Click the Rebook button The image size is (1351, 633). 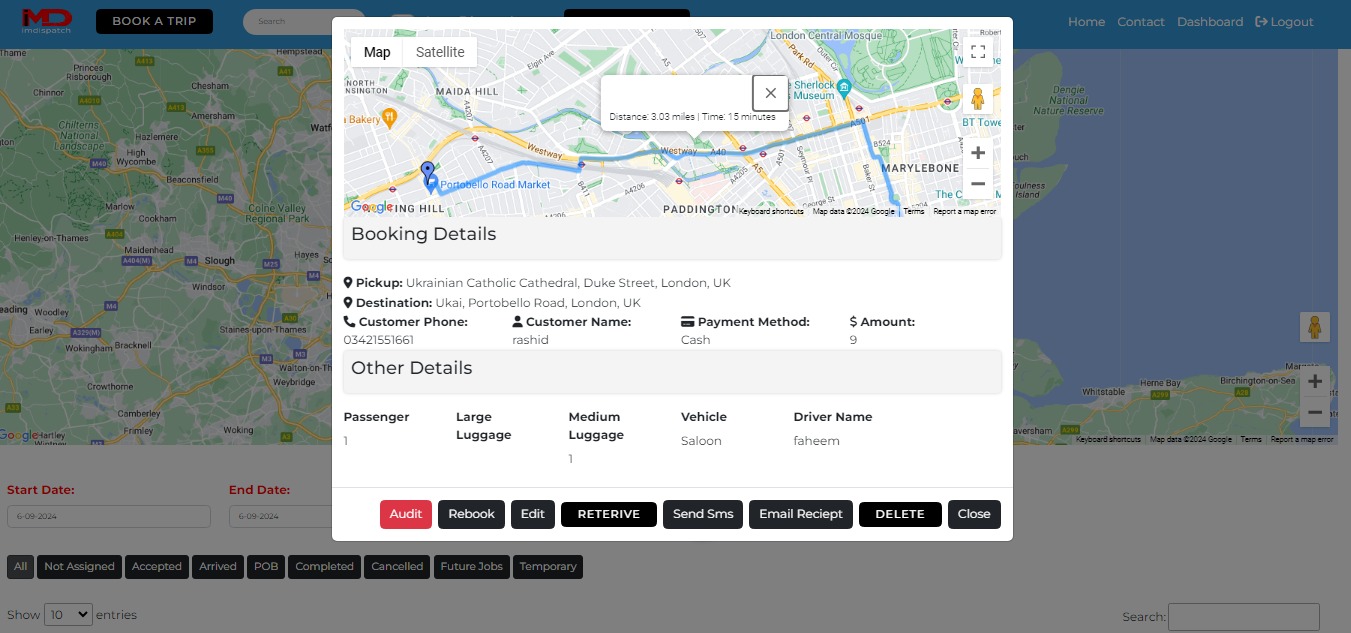[471, 514]
